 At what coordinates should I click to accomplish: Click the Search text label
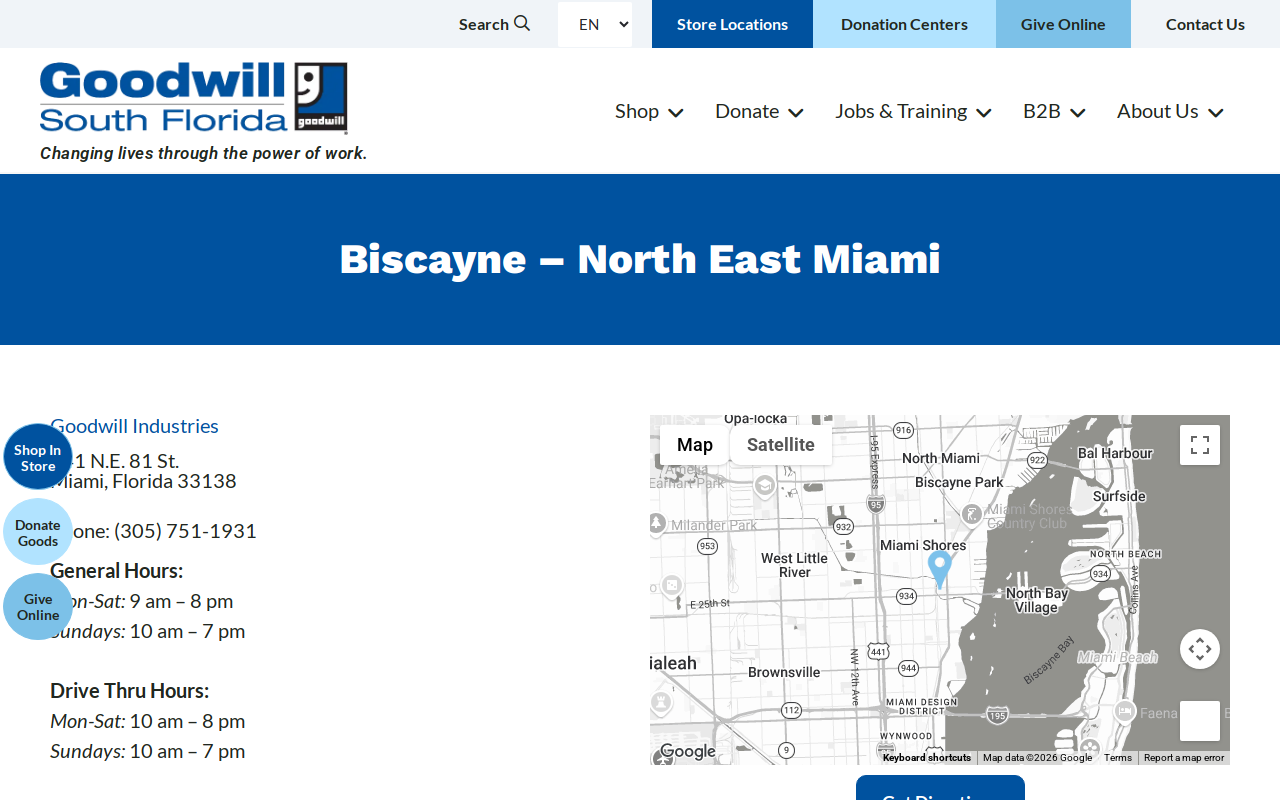[x=484, y=24]
